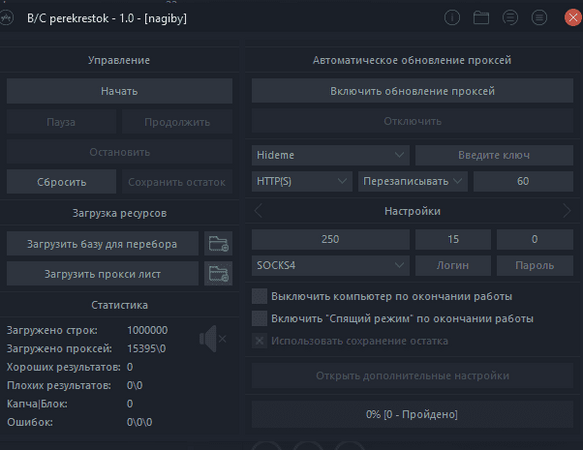Click the settings field showing 15
583x450 pixels.
pyautogui.click(x=453, y=239)
